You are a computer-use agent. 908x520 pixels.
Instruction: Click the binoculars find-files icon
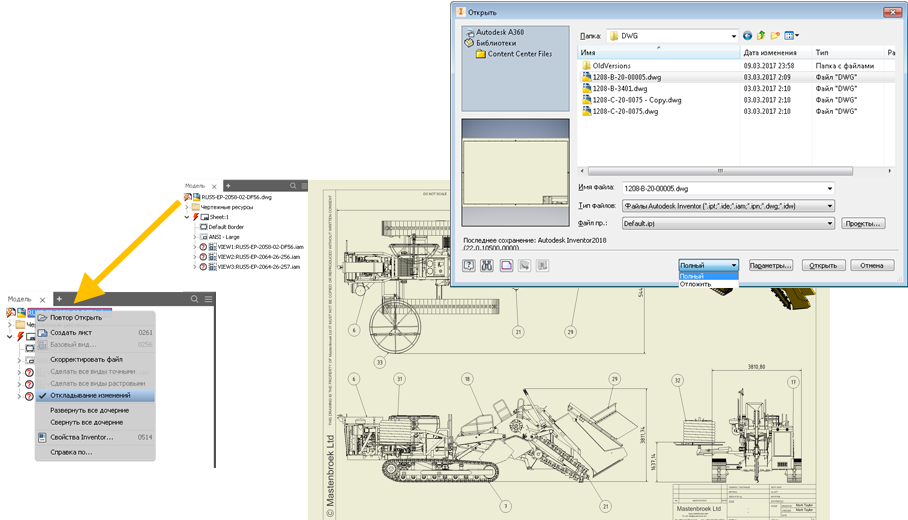[487, 265]
